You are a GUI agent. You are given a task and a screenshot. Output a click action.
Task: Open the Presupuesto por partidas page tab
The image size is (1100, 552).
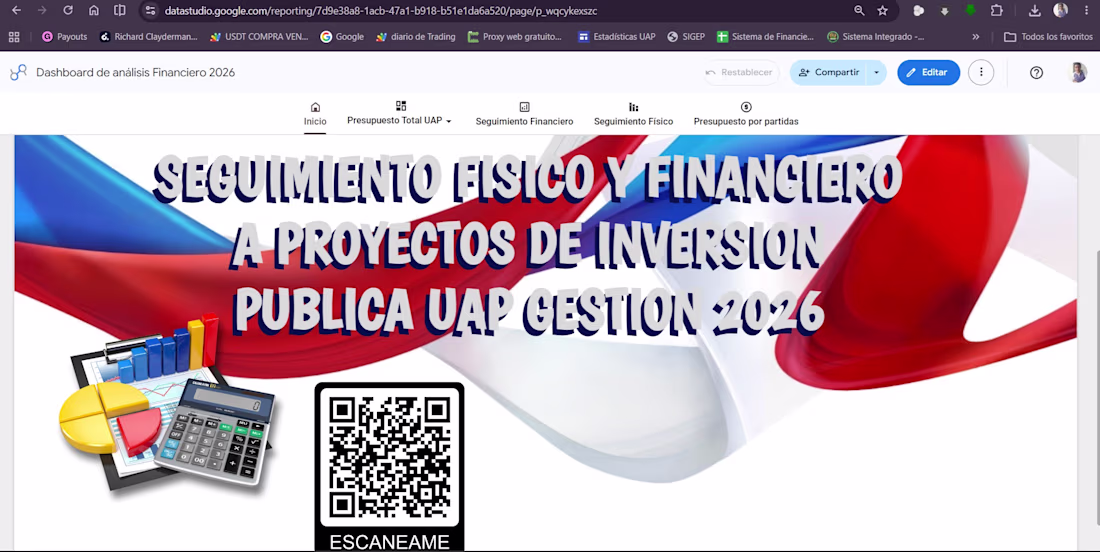746,114
